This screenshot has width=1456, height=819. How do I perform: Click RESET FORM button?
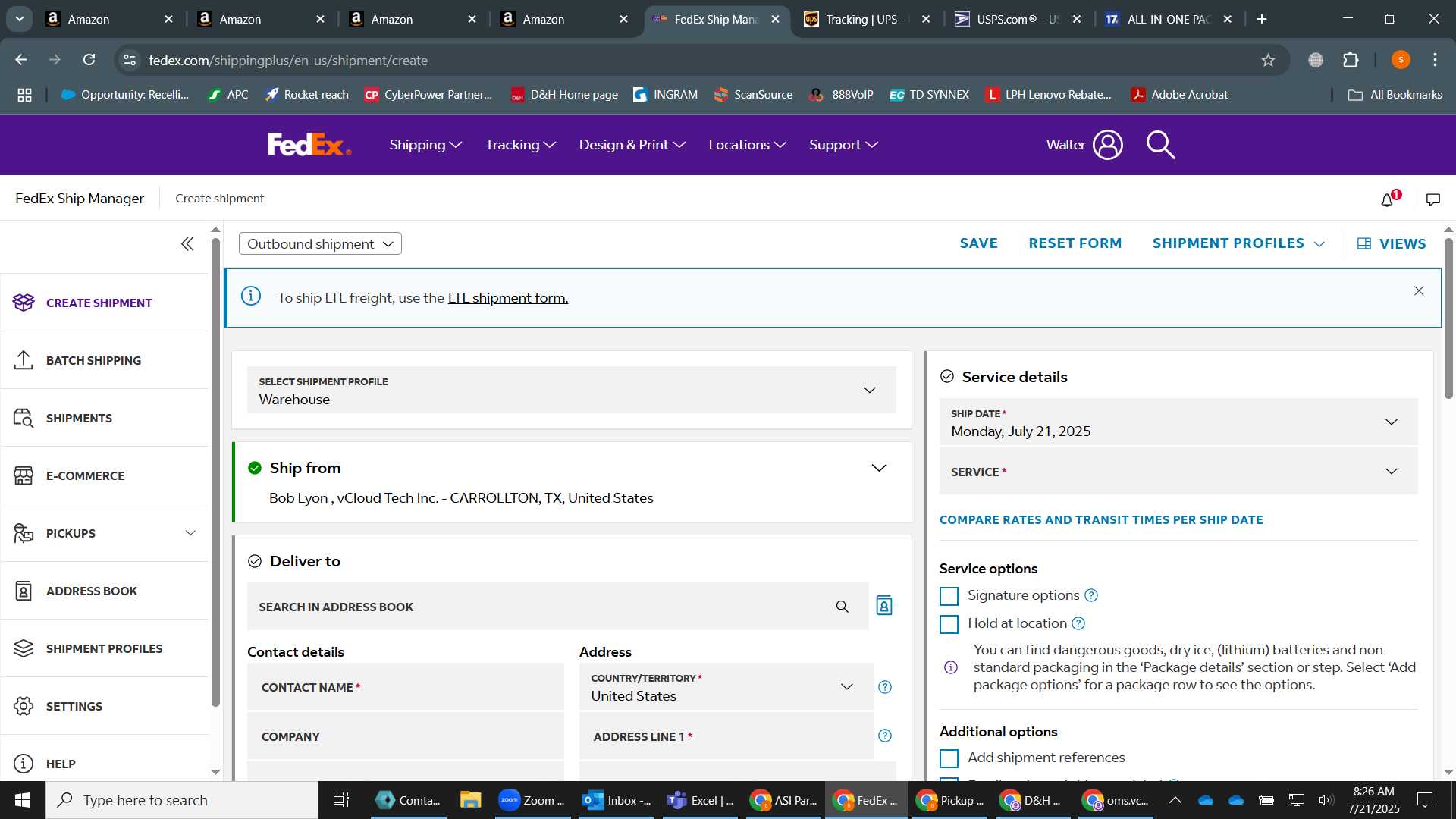tap(1075, 243)
